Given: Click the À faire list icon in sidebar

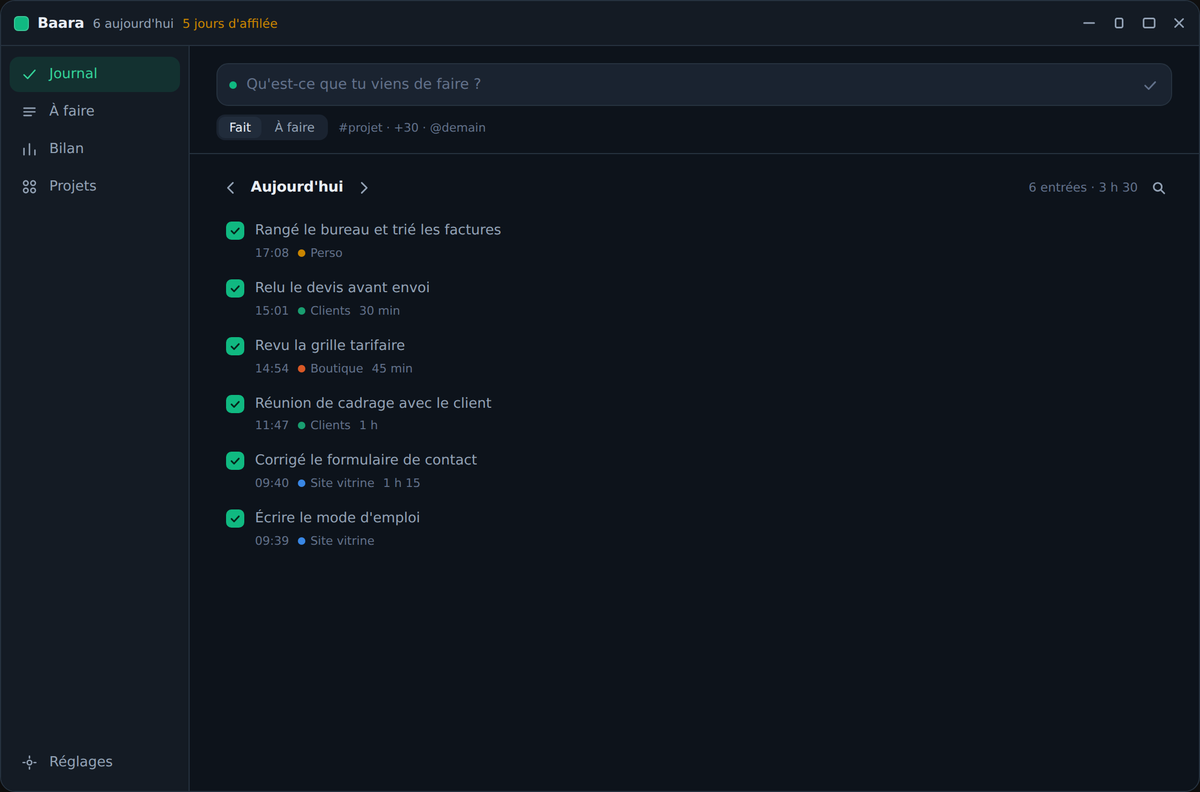Looking at the screenshot, I should (29, 111).
